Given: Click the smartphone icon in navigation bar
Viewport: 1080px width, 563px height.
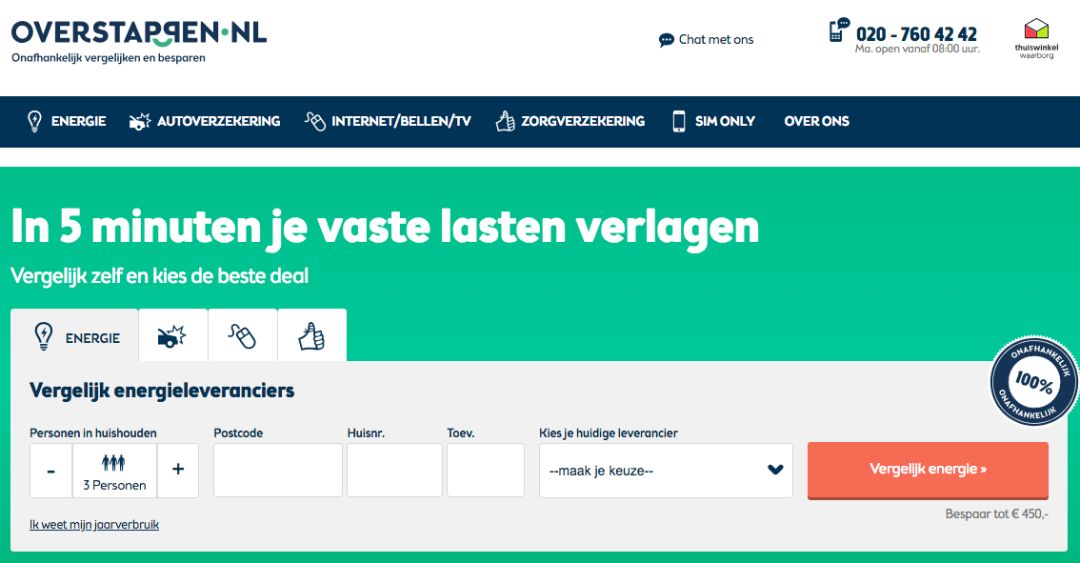Looking at the screenshot, I should [679, 121].
